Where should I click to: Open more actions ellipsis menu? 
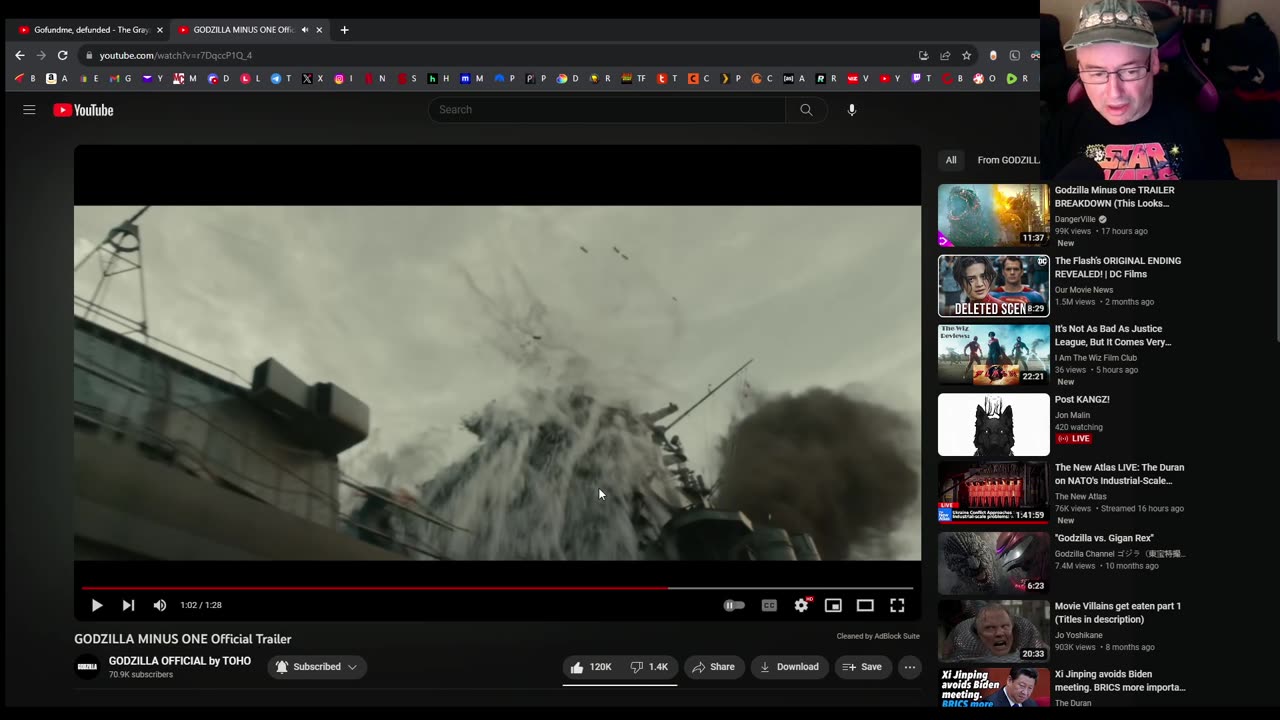(x=909, y=667)
